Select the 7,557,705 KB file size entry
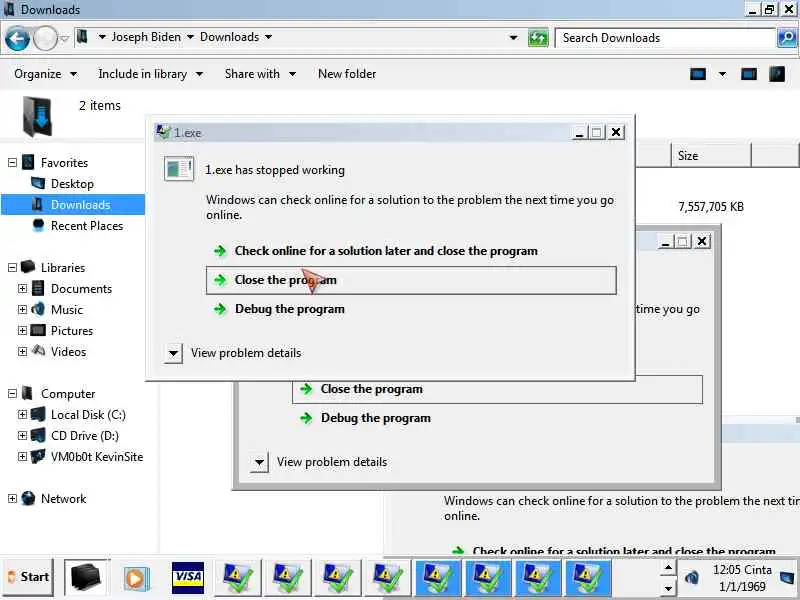 711,207
